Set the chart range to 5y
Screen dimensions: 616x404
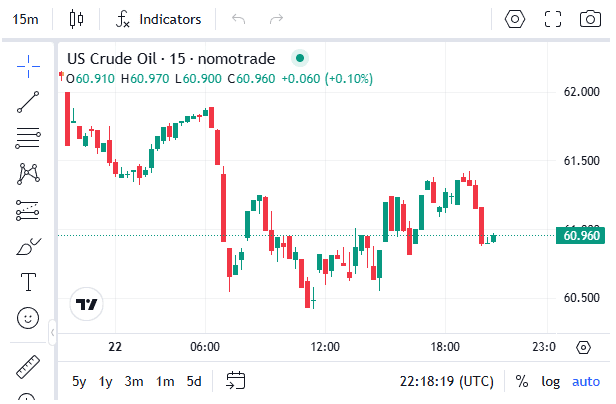pyautogui.click(x=79, y=381)
